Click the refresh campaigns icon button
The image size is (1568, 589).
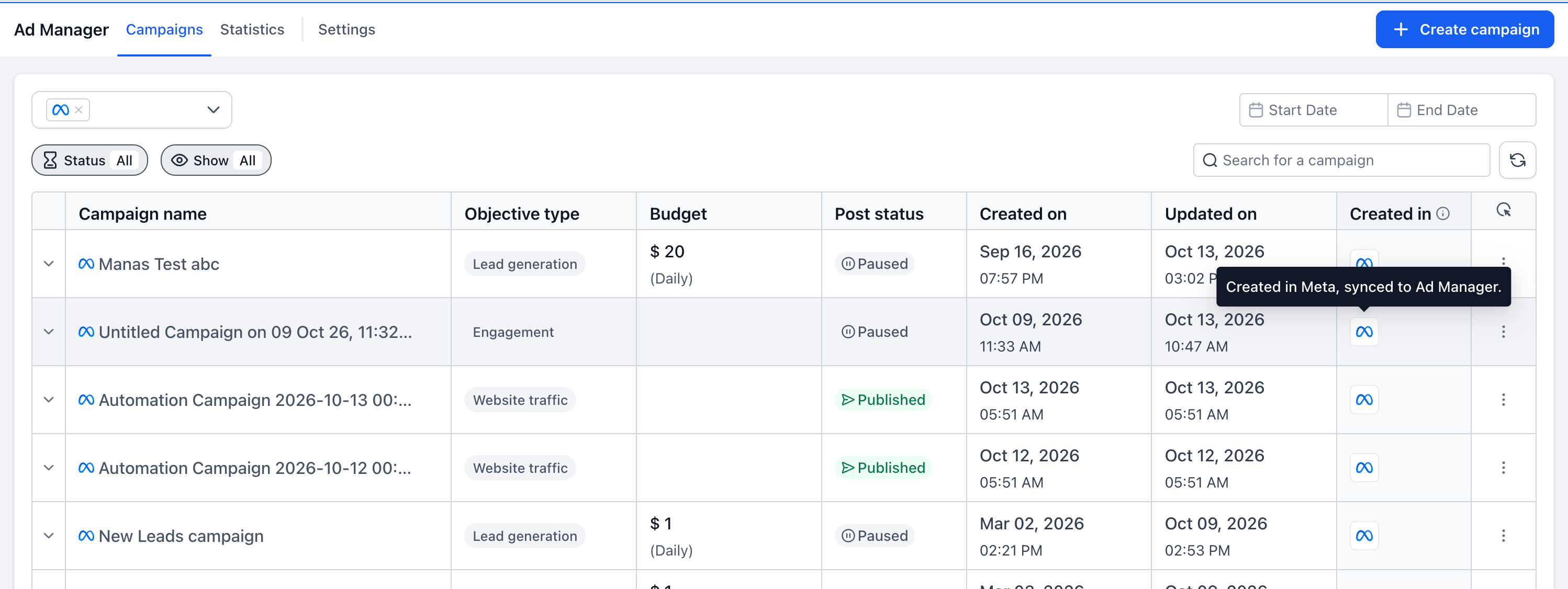click(1517, 160)
